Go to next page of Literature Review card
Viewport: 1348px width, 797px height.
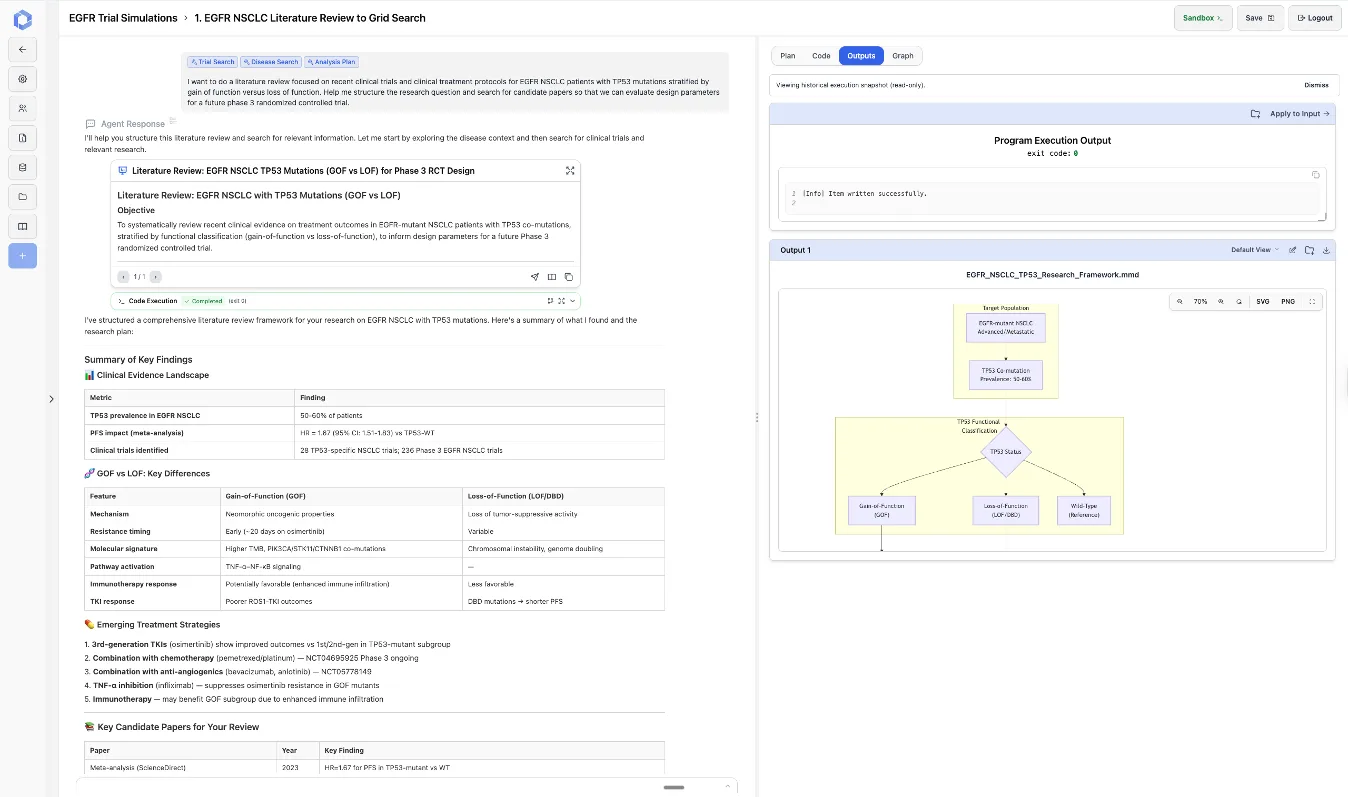[x=155, y=277]
